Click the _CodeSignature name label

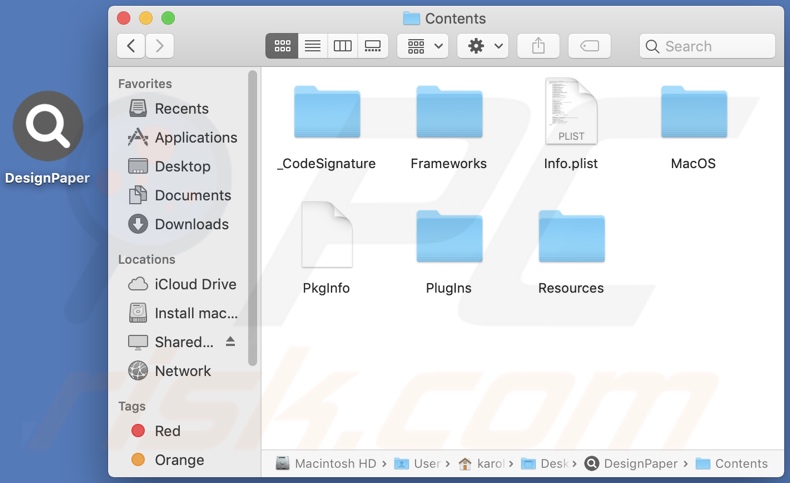[326, 164]
